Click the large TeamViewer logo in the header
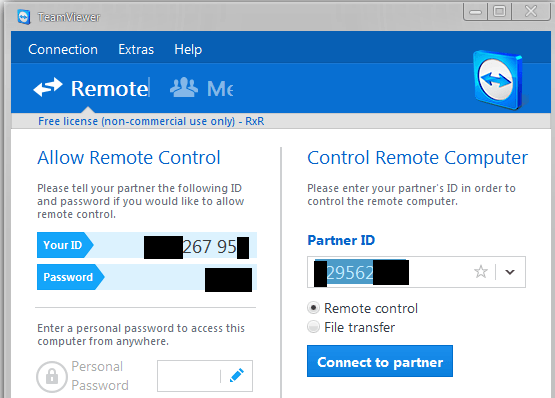Screen dimensions: 555x398 pos(499,80)
